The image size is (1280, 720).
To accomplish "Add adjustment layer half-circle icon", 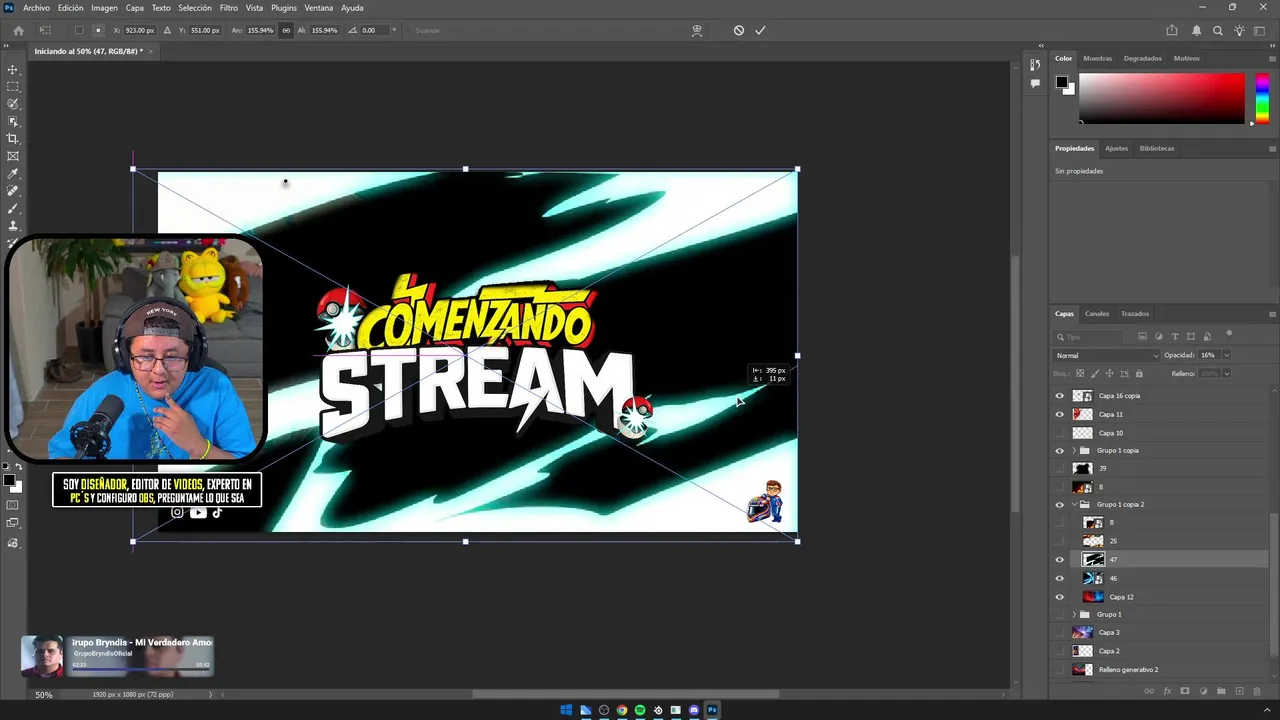I will click(x=1203, y=691).
